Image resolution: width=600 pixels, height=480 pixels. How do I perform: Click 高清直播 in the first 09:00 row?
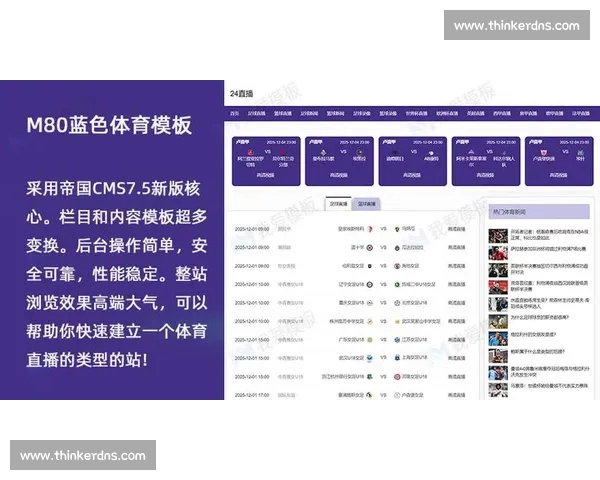(x=457, y=229)
